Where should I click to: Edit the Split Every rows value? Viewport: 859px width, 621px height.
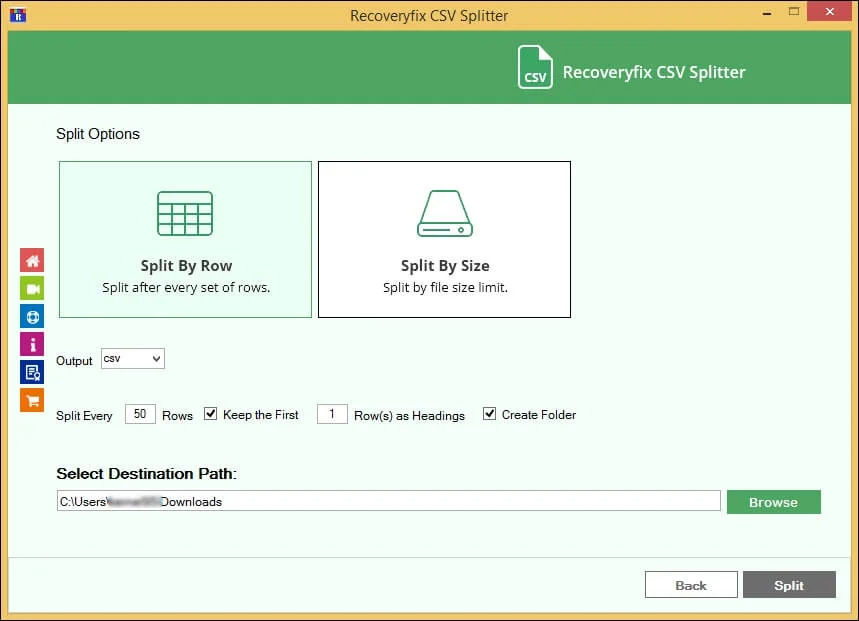pos(139,413)
